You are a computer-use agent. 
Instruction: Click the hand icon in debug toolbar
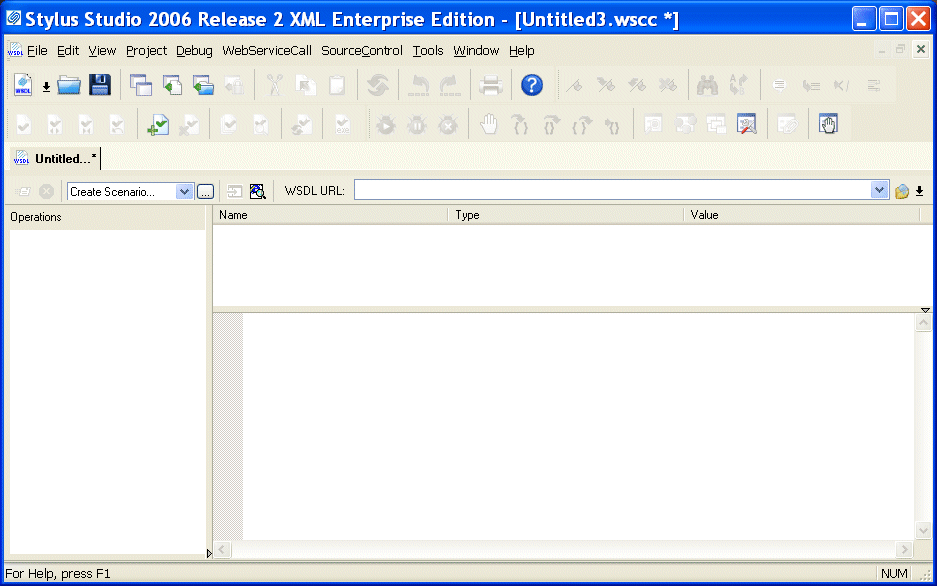(489, 125)
